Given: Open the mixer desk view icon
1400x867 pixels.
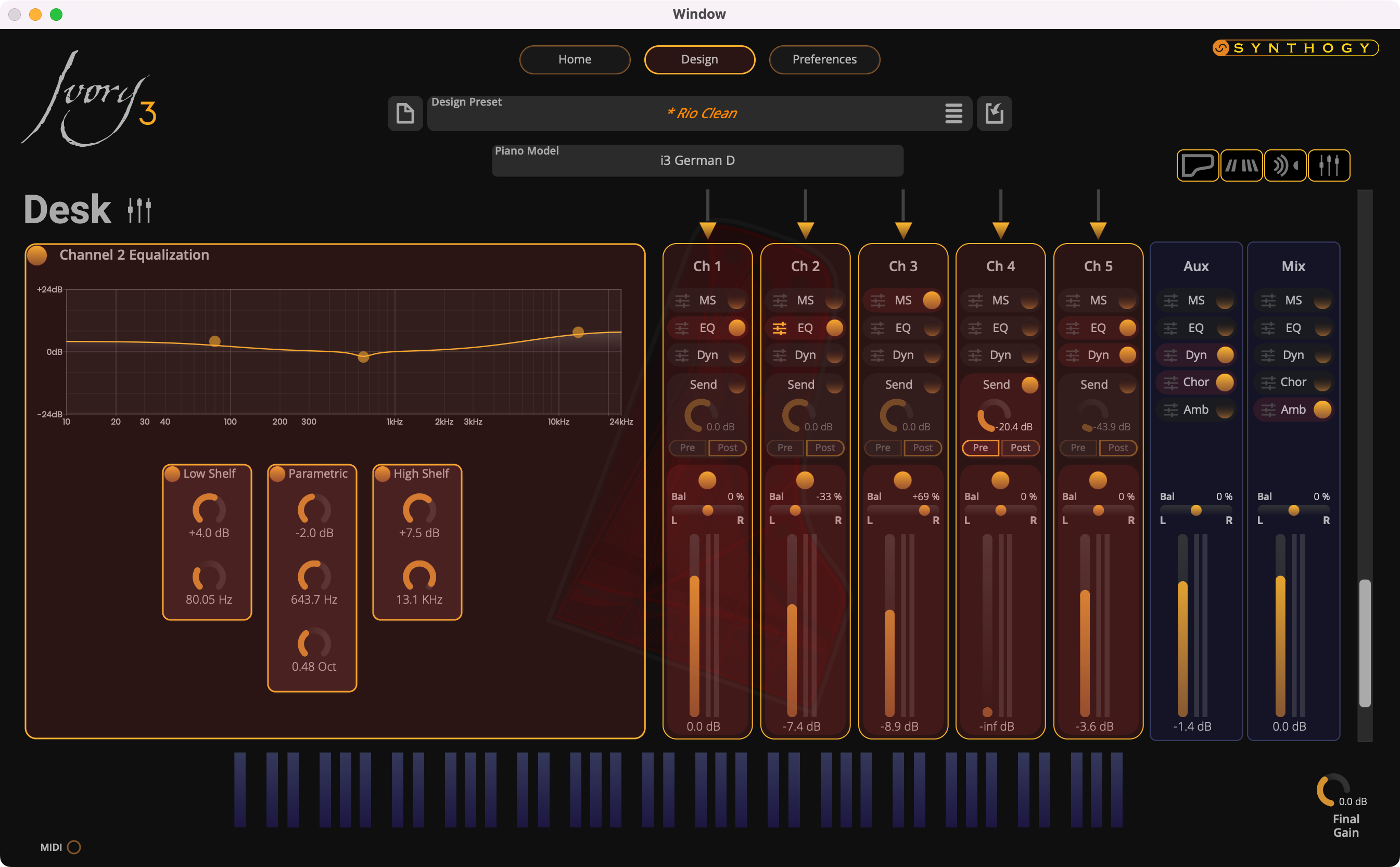Looking at the screenshot, I should [x=1329, y=165].
